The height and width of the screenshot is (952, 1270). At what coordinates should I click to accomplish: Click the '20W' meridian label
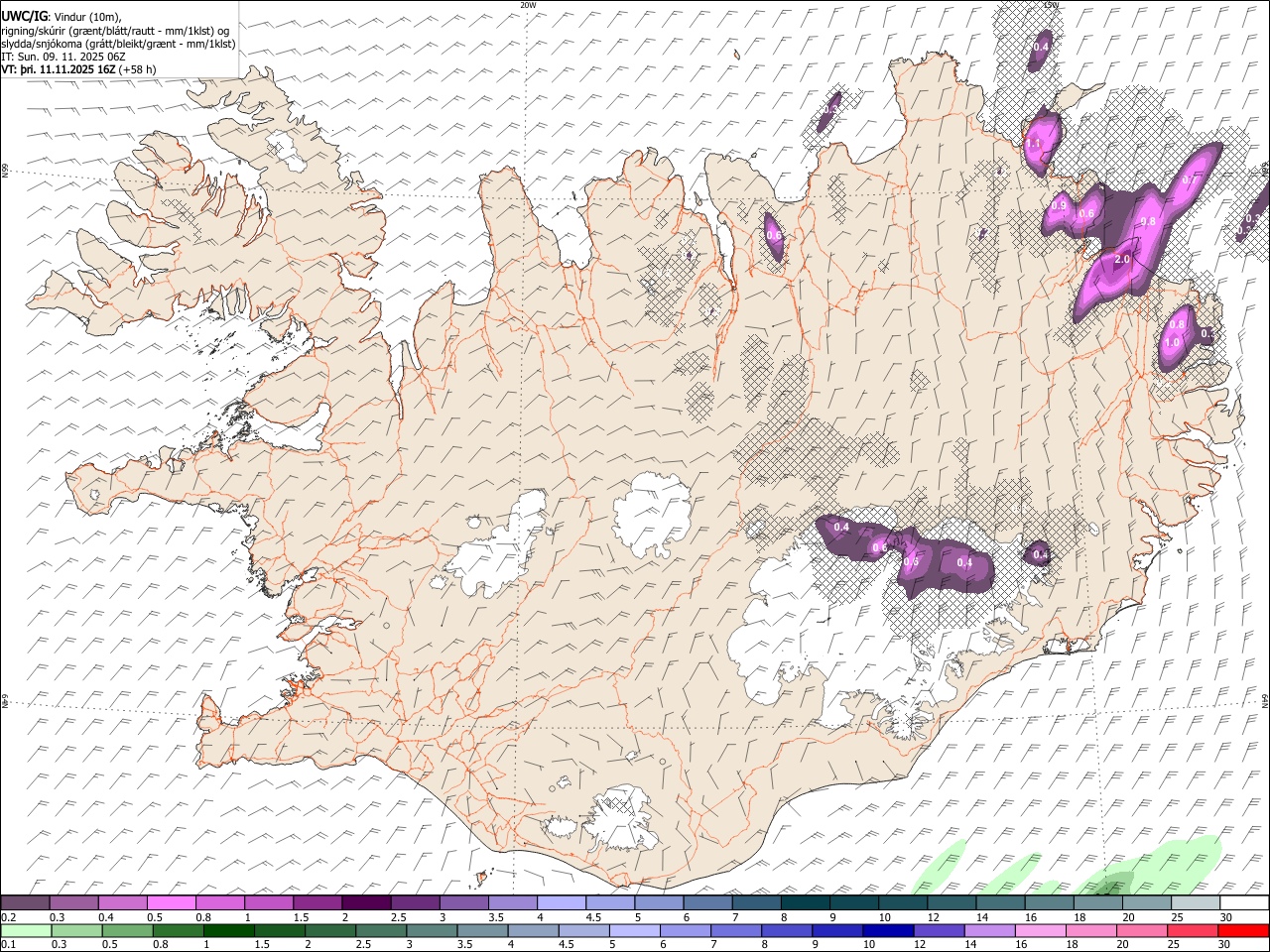pos(528,5)
